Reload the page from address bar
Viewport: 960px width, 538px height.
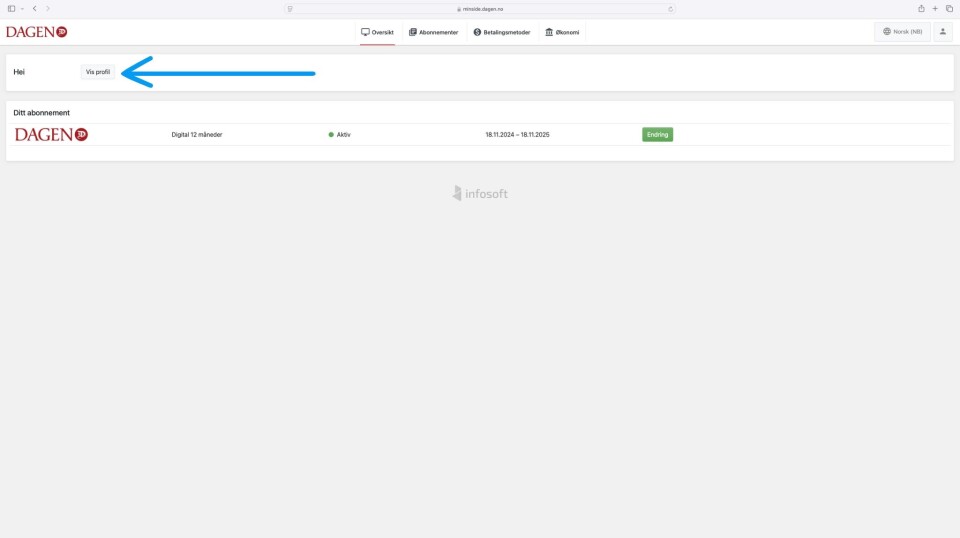pos(670,8)
